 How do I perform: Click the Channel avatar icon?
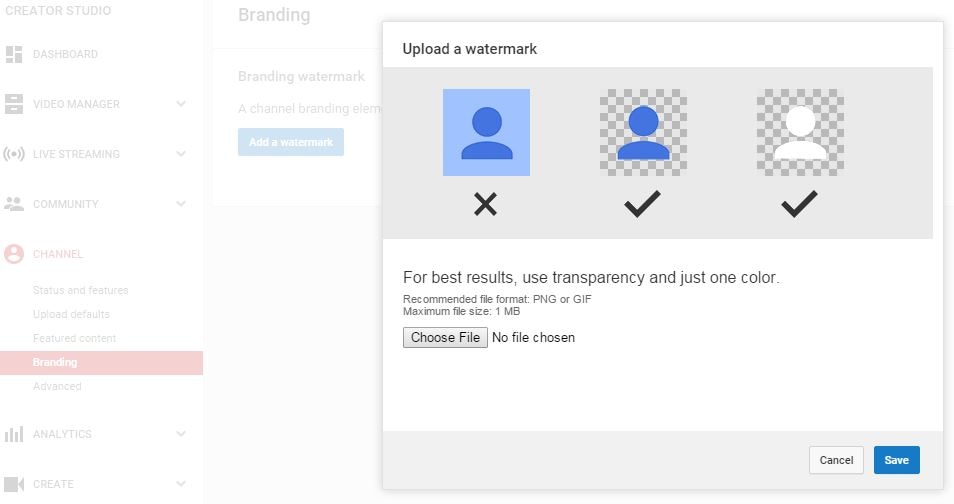click(x=14, y=254)
